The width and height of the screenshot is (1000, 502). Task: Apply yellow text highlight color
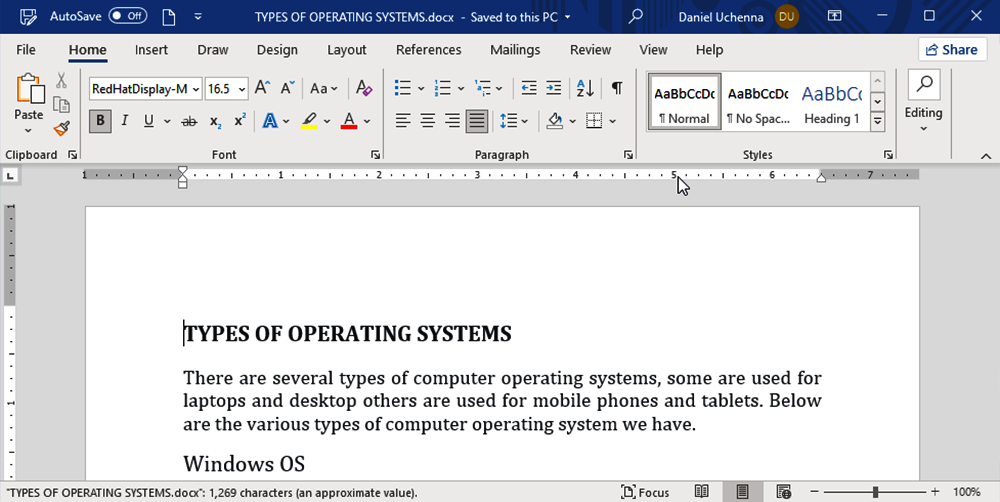click(x=309, y=121)
